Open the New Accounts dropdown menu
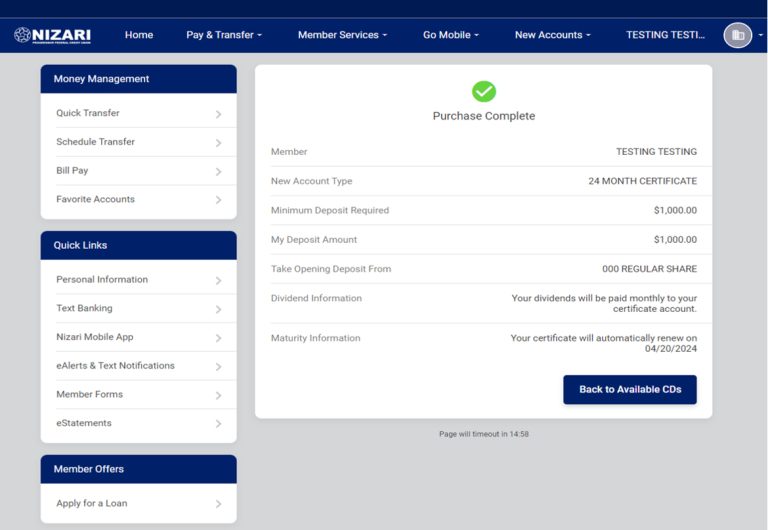 (552, 35)
